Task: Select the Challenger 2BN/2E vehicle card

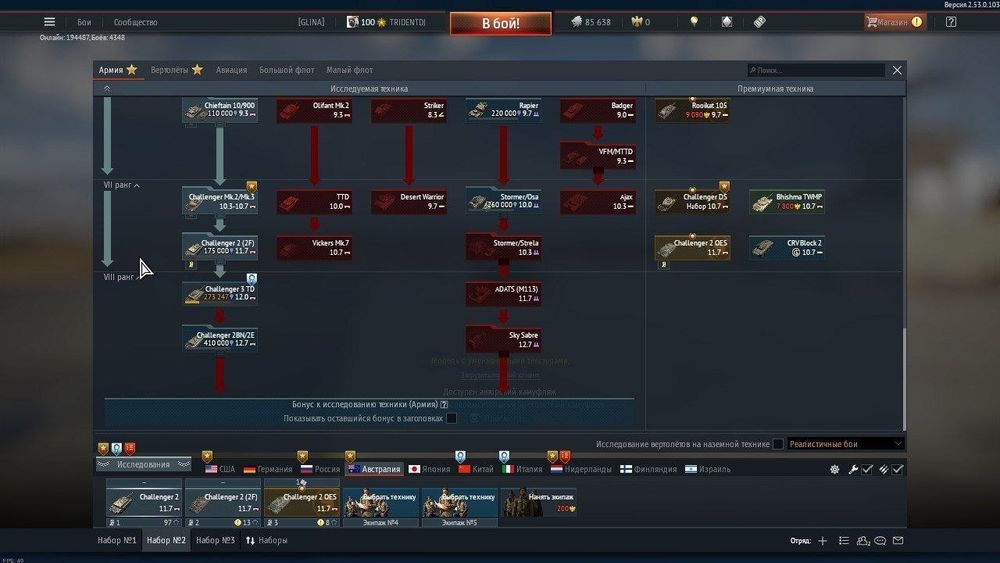Action: pos(220,339)
